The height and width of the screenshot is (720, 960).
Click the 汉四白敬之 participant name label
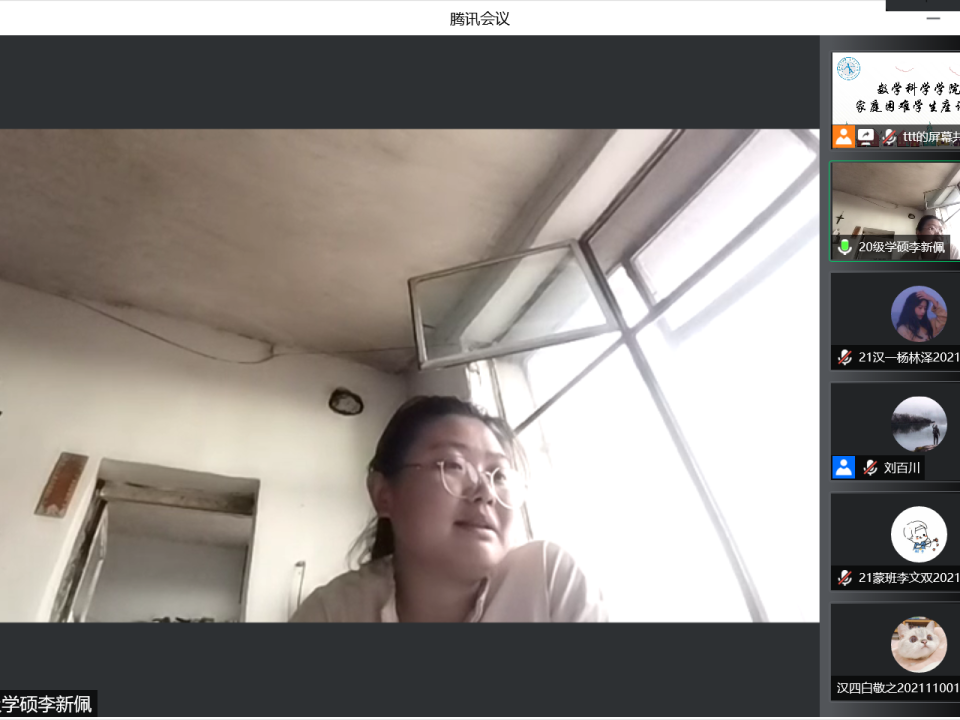pyautogui.click(x=897, y=688)
